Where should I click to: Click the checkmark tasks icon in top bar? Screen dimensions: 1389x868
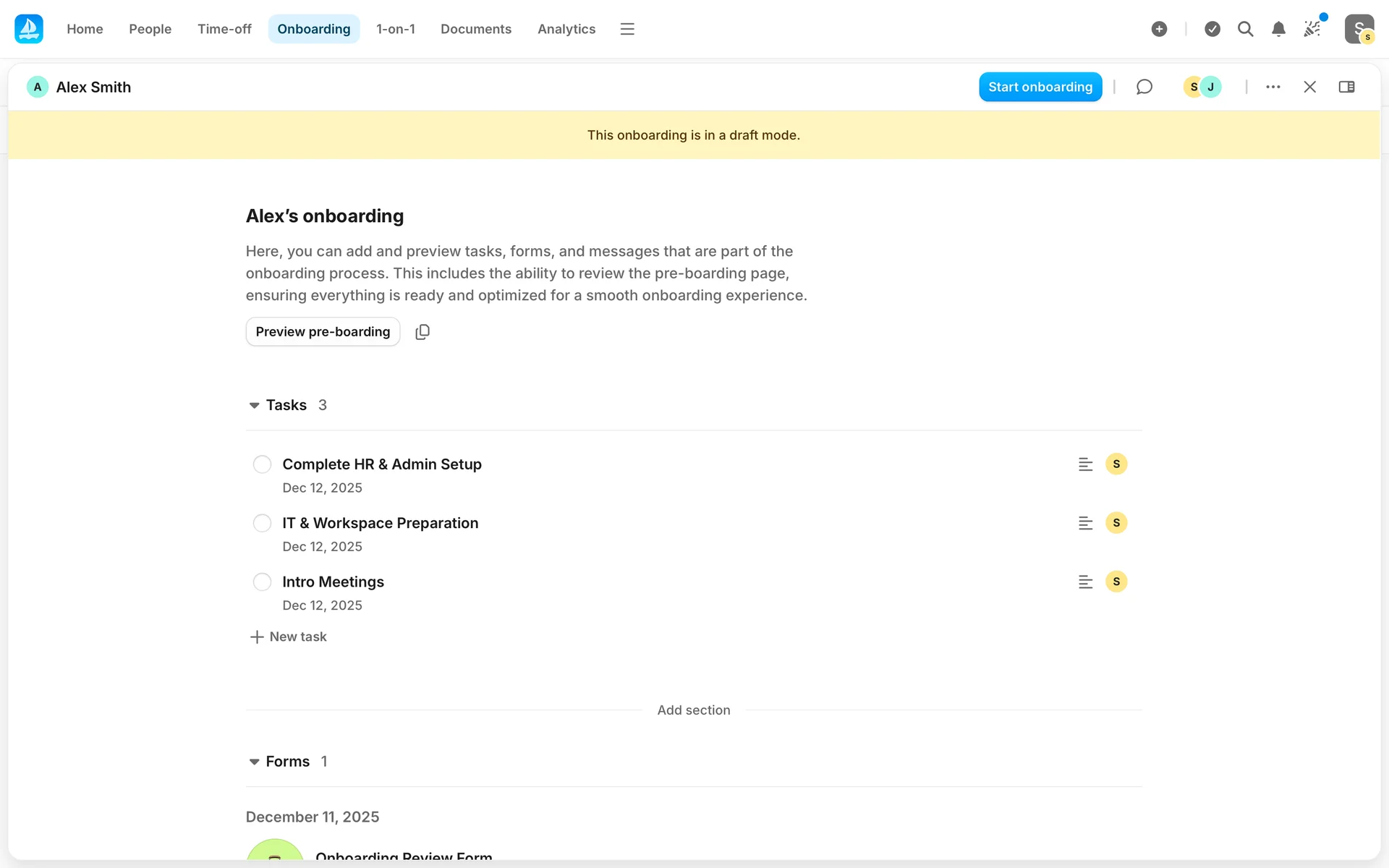(1212, 29)
